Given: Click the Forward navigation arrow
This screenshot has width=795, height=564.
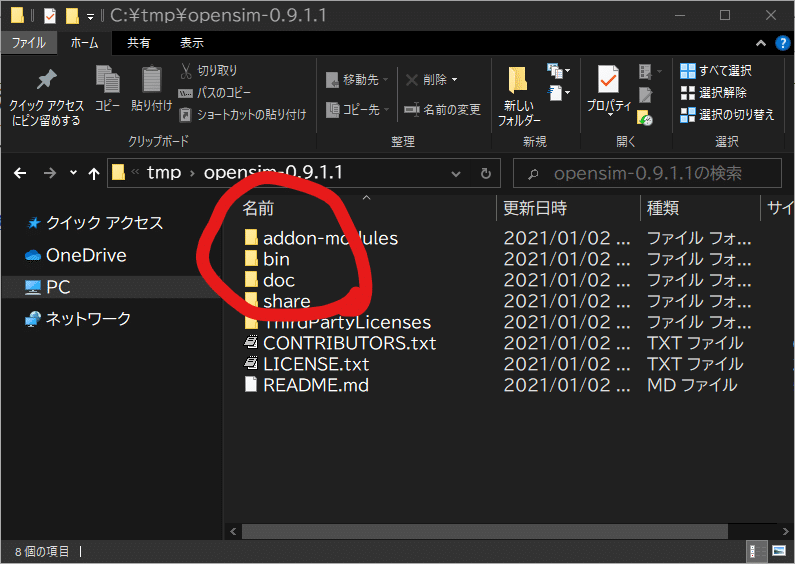Looking at the screenshot, I should click(x=50, y=173).
